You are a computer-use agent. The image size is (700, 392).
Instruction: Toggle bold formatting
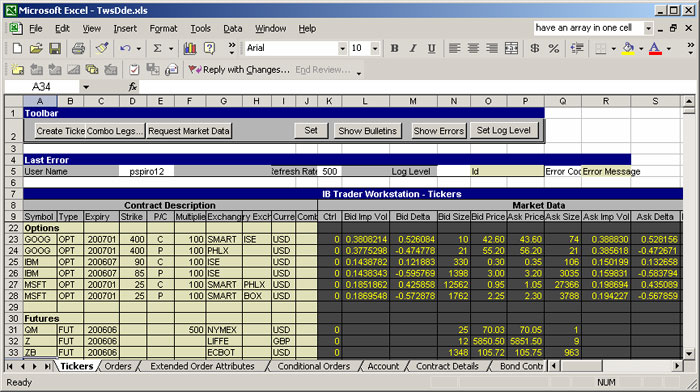[x=394, y=48]
